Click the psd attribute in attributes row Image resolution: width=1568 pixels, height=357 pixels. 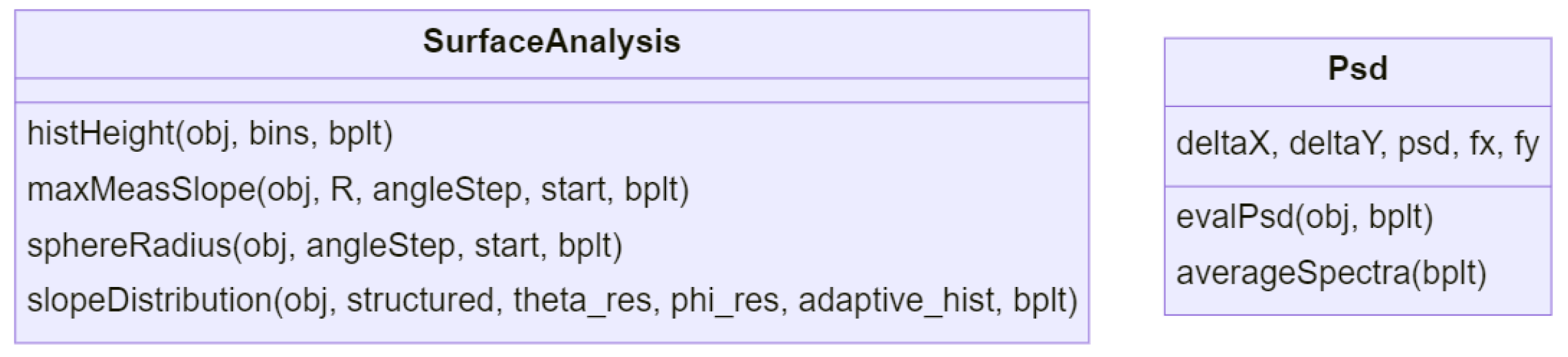click(1422, 144)
